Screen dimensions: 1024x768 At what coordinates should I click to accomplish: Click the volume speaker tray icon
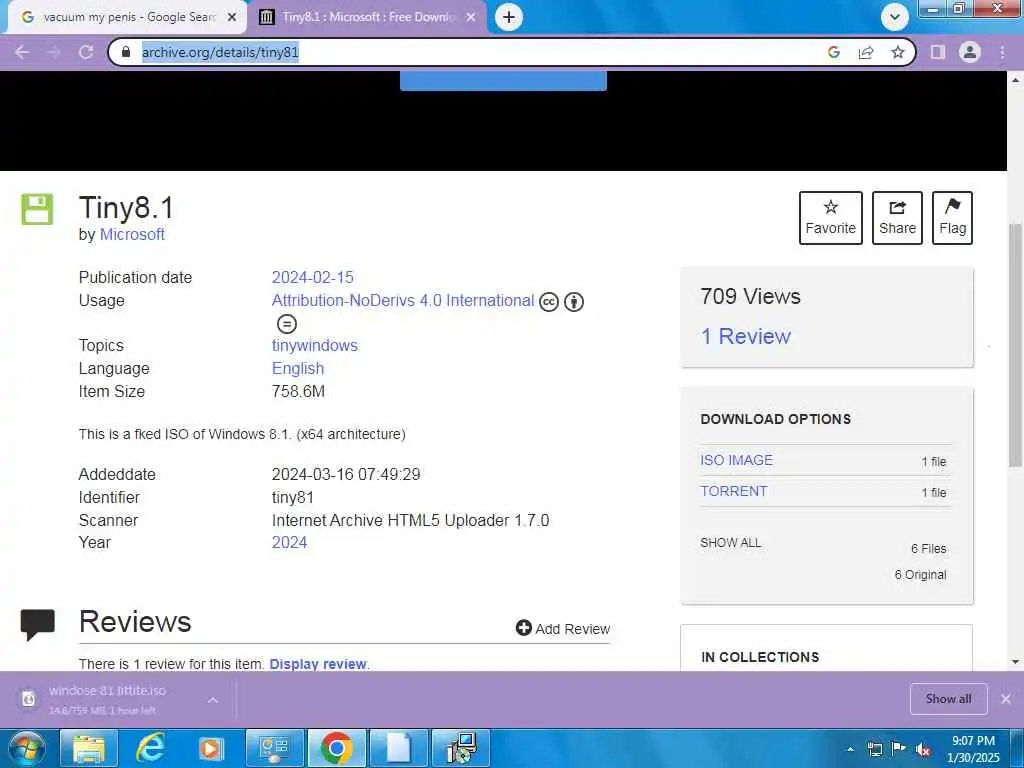923,750
